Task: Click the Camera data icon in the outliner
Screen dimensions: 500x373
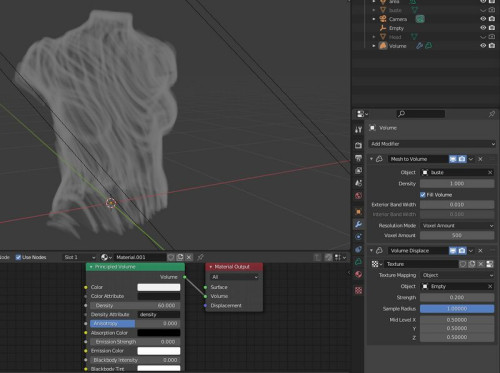Action: (x=420, y=19)
